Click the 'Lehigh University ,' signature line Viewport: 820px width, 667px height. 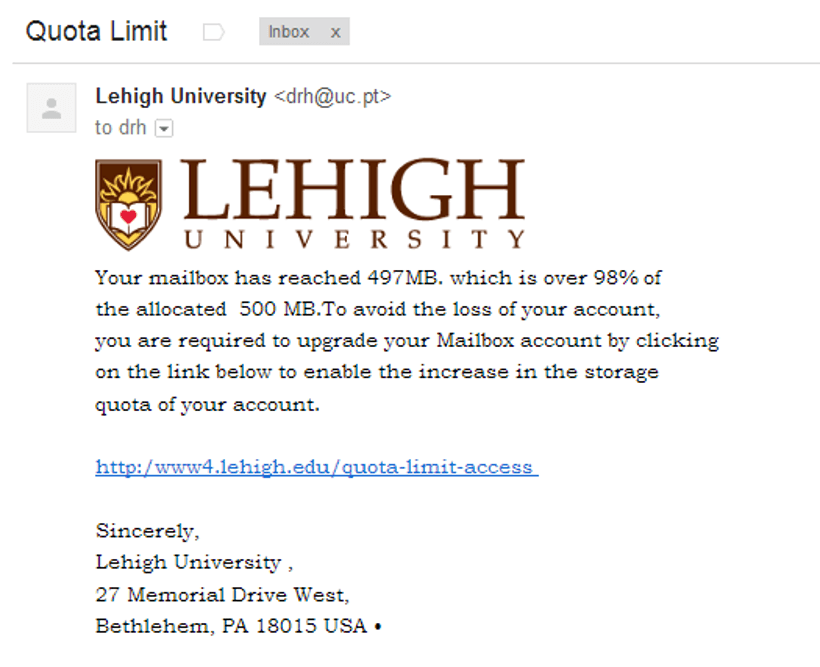point(195,562)
